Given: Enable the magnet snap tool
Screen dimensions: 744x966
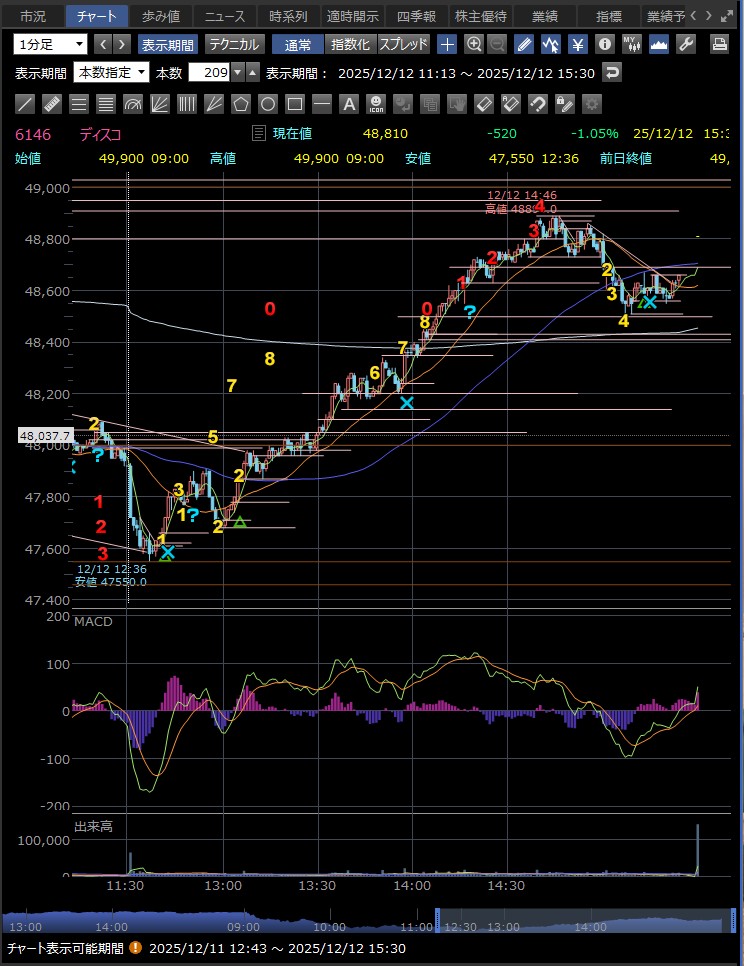Looking at the screenshot, I should 538,104.
